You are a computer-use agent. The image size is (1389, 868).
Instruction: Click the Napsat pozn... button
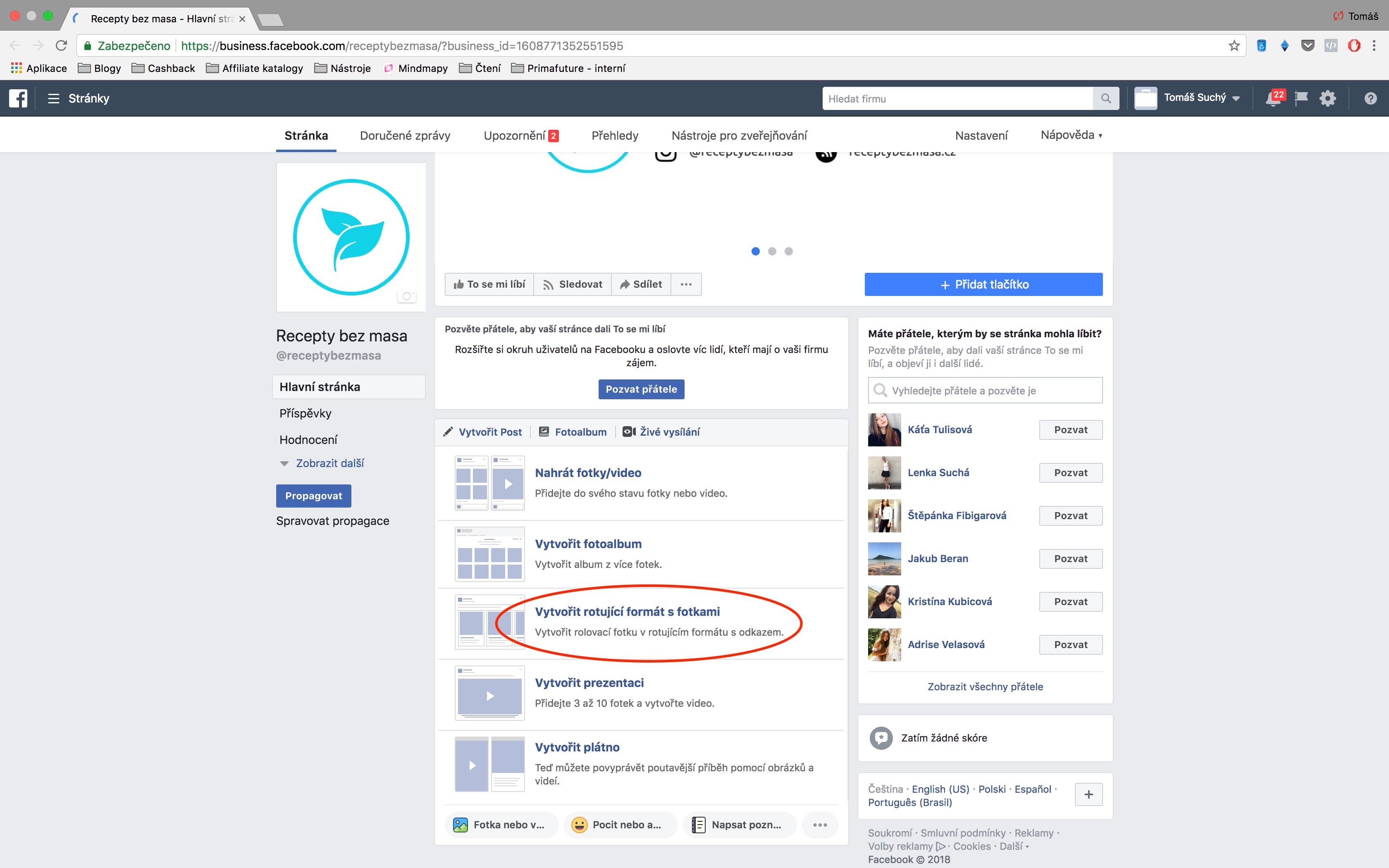[x=739, y=825]
